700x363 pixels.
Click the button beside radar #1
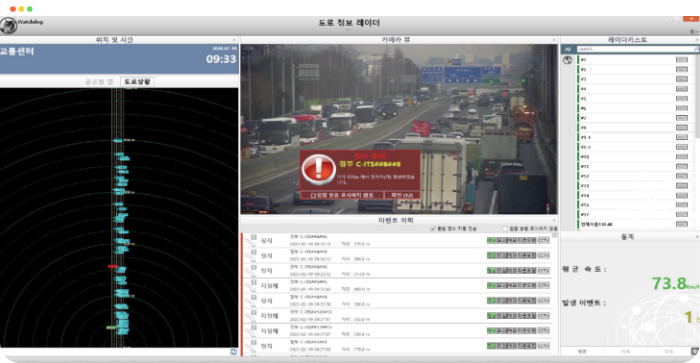(682, 60)
